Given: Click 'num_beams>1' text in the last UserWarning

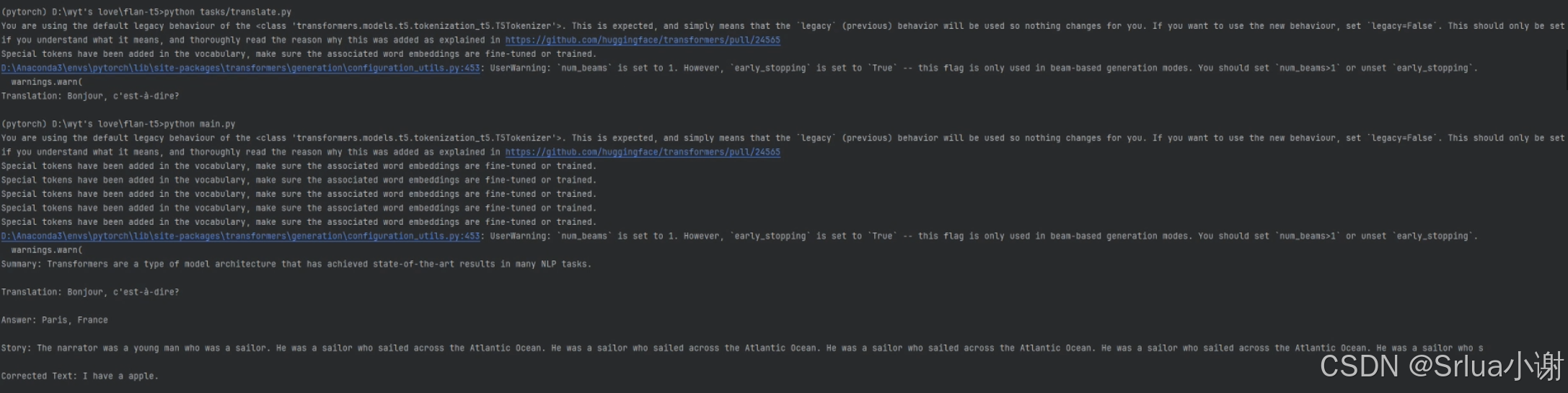Looking at the screenshot, I should (1308, 237).
